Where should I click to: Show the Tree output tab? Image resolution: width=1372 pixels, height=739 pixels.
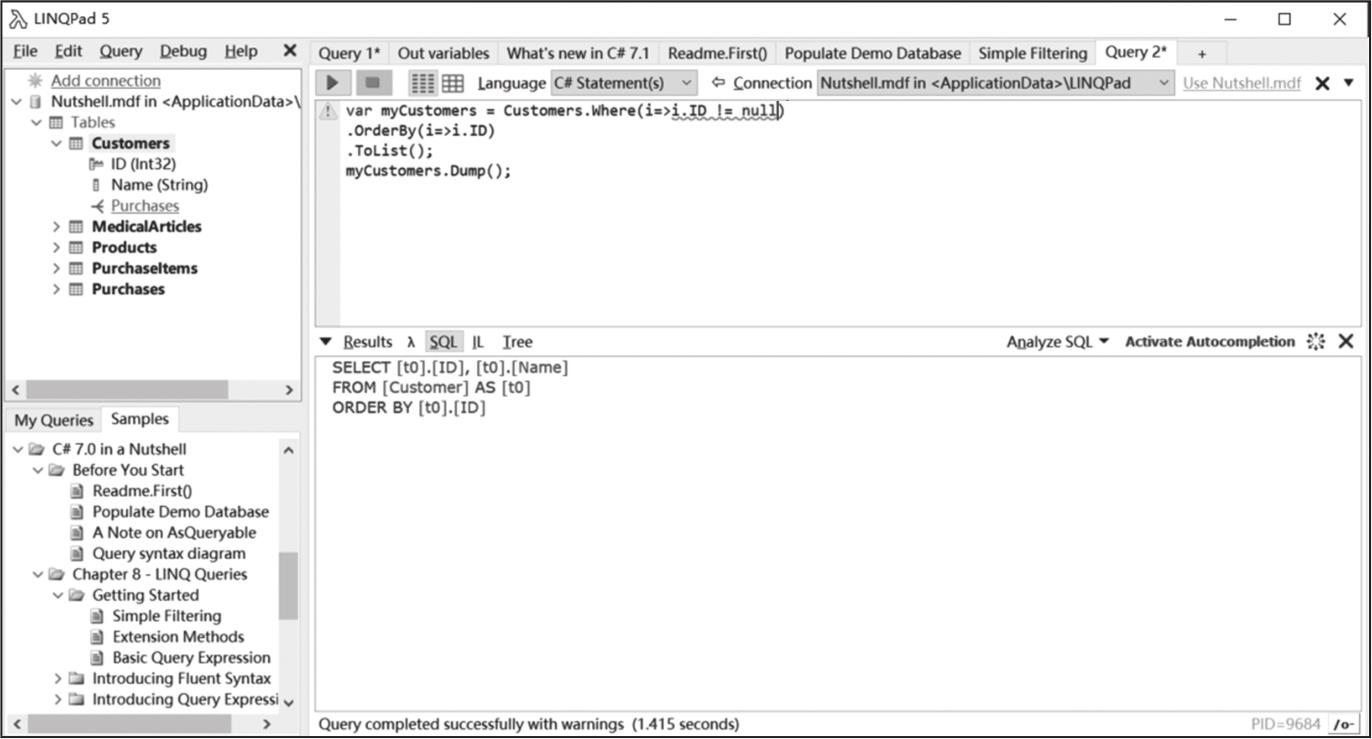517,342
